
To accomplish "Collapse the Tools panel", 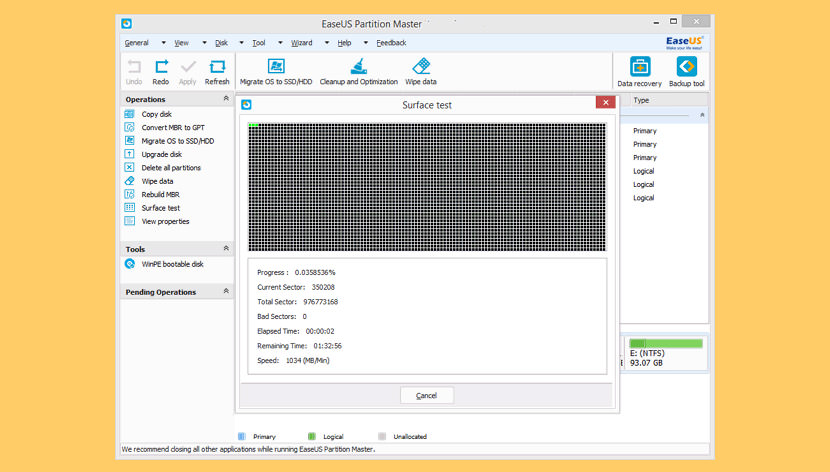I will pos(226,248).
